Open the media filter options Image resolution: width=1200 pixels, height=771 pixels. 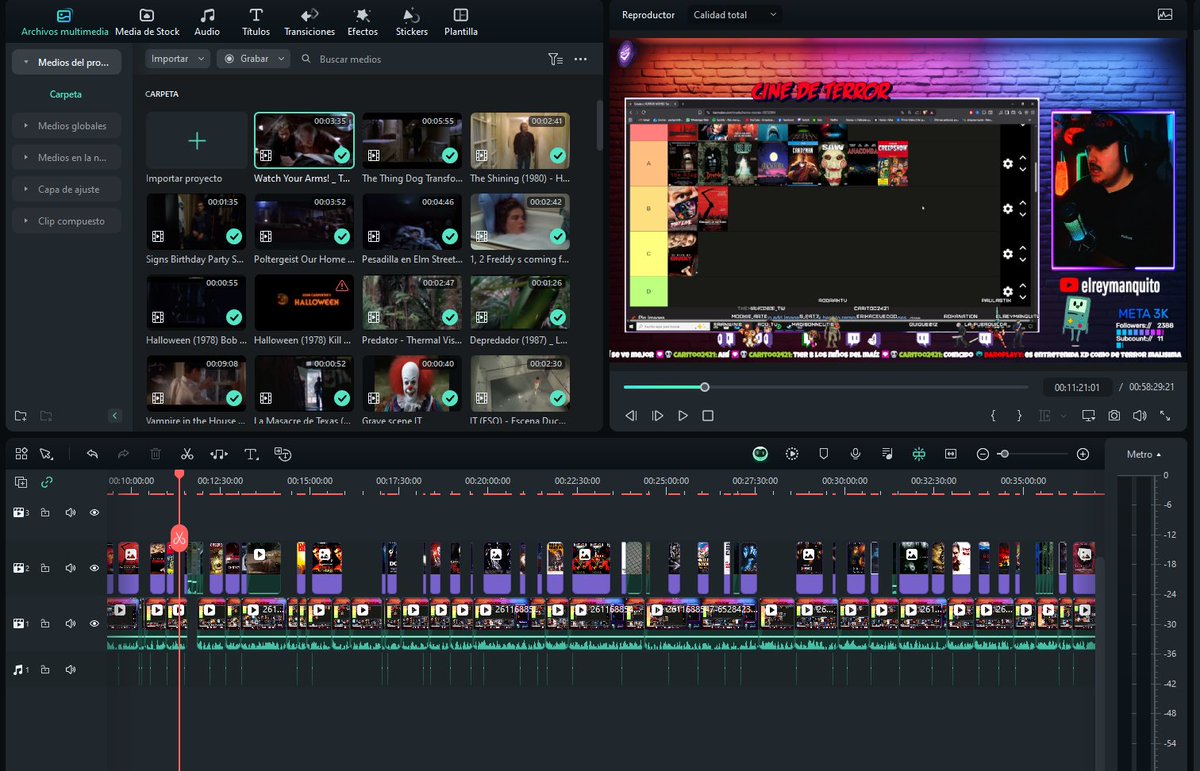coord(555,59)
